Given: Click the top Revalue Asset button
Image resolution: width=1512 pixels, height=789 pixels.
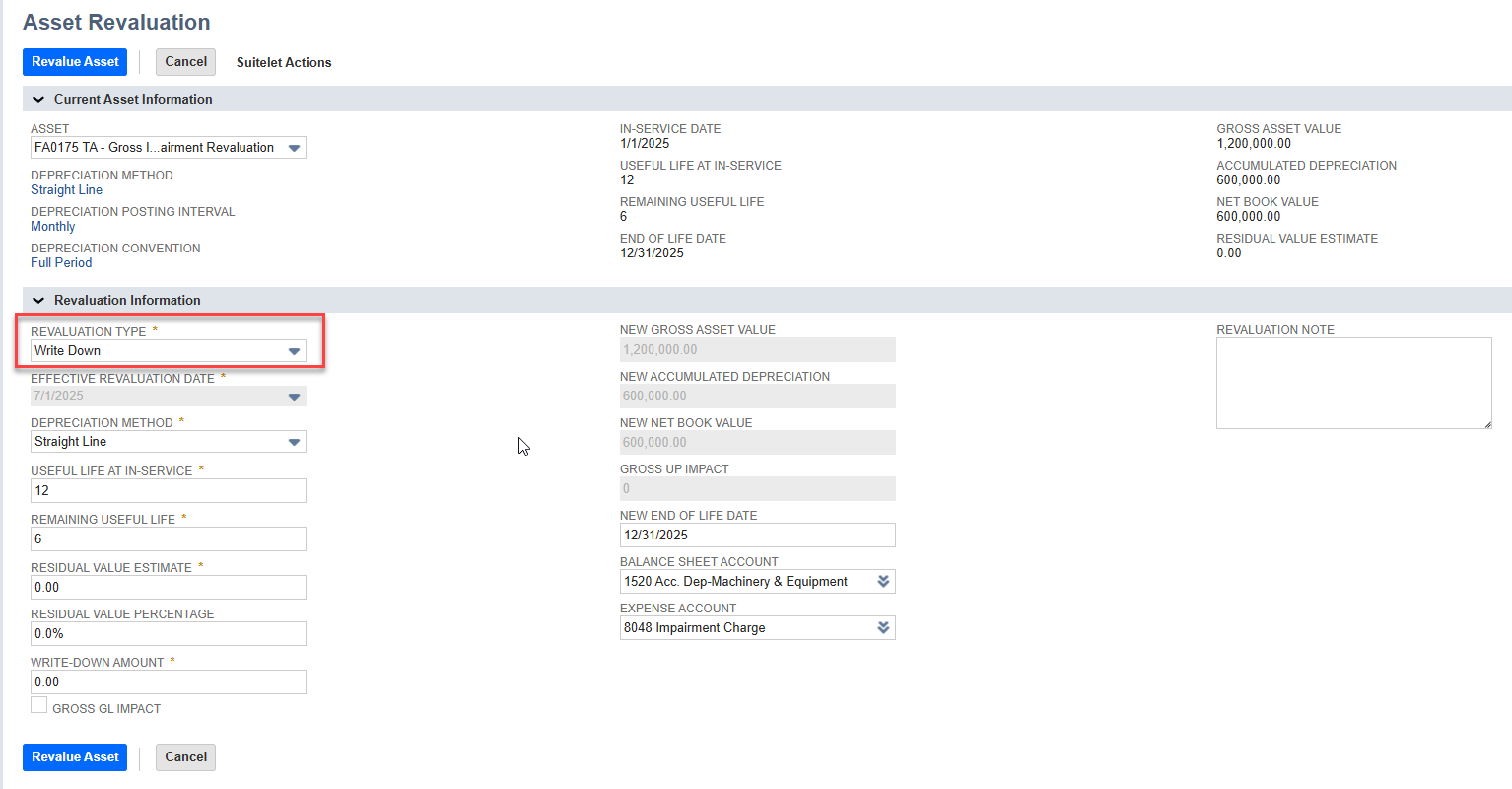Looking at the screenshot, I should pyautogui.click(x=75, y=62).
